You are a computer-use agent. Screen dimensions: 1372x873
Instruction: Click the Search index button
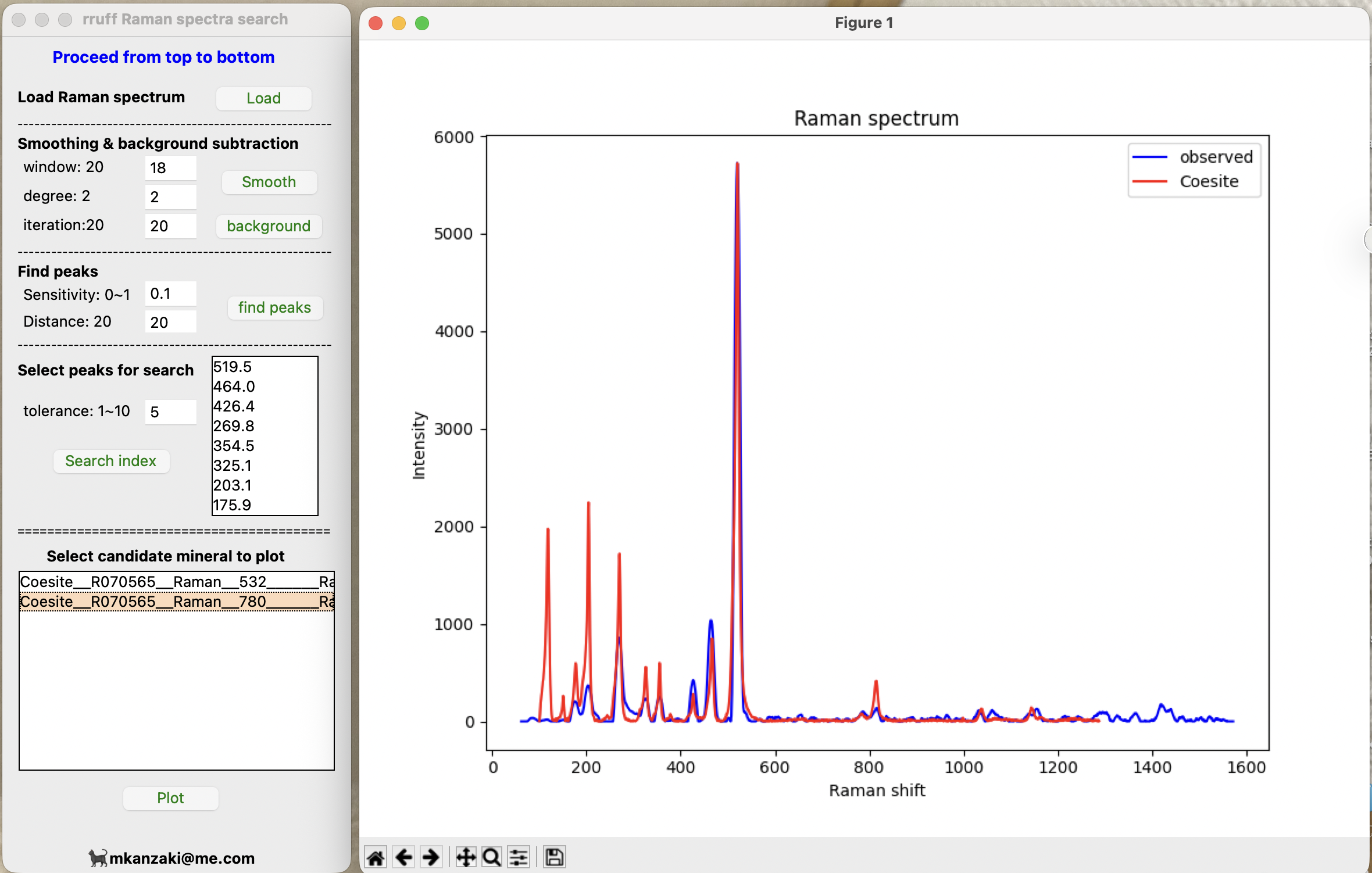pyautogui.click(x=110, y=461)
